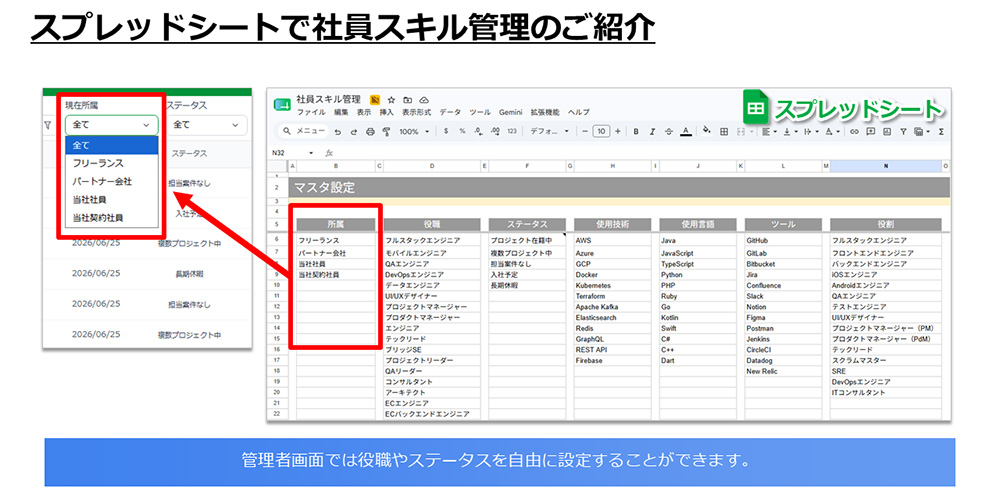Click the Sheets home logo icon

coord(282,105)
